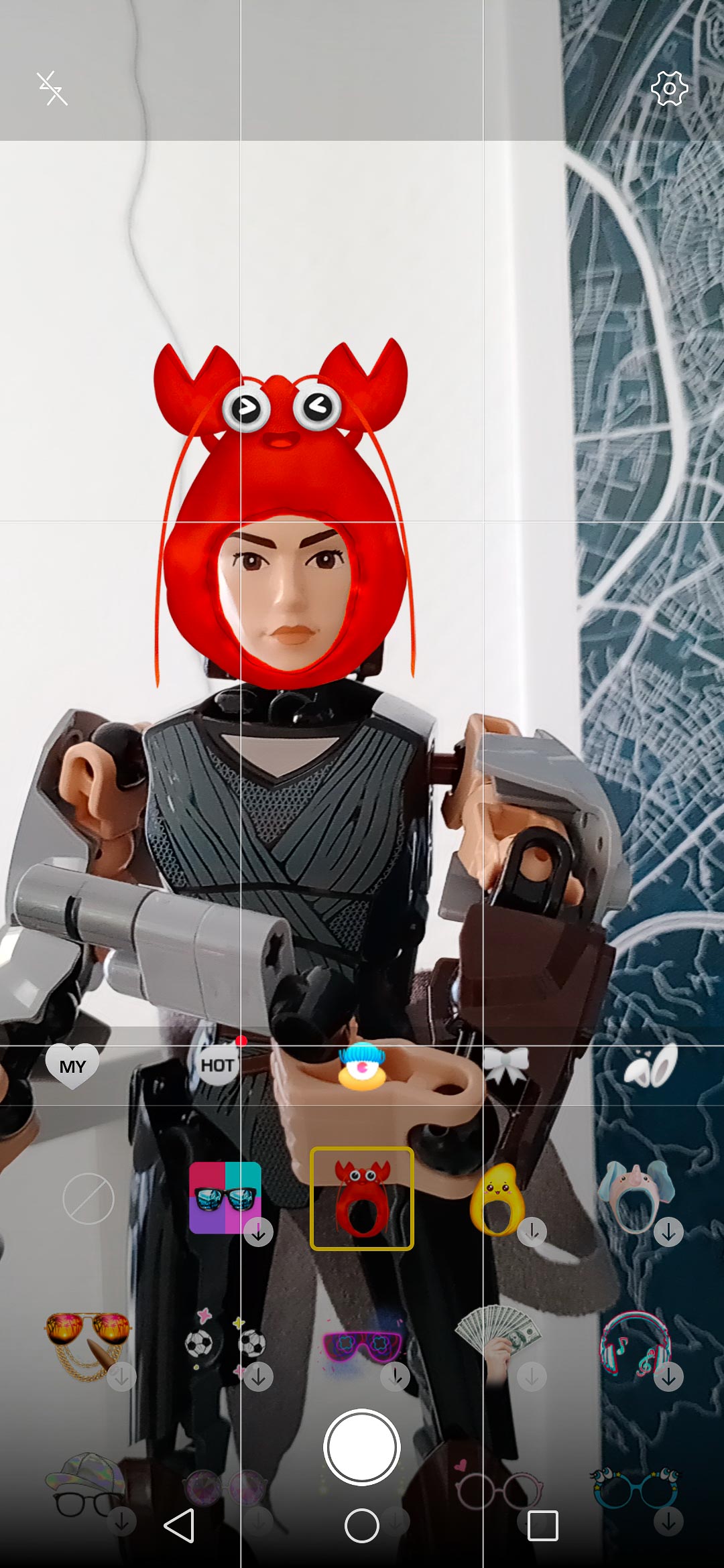This screenshot has height=1568, width=724.
Task: Download the sunset sunglasses sticker arrow
Action: [122, 1377]
